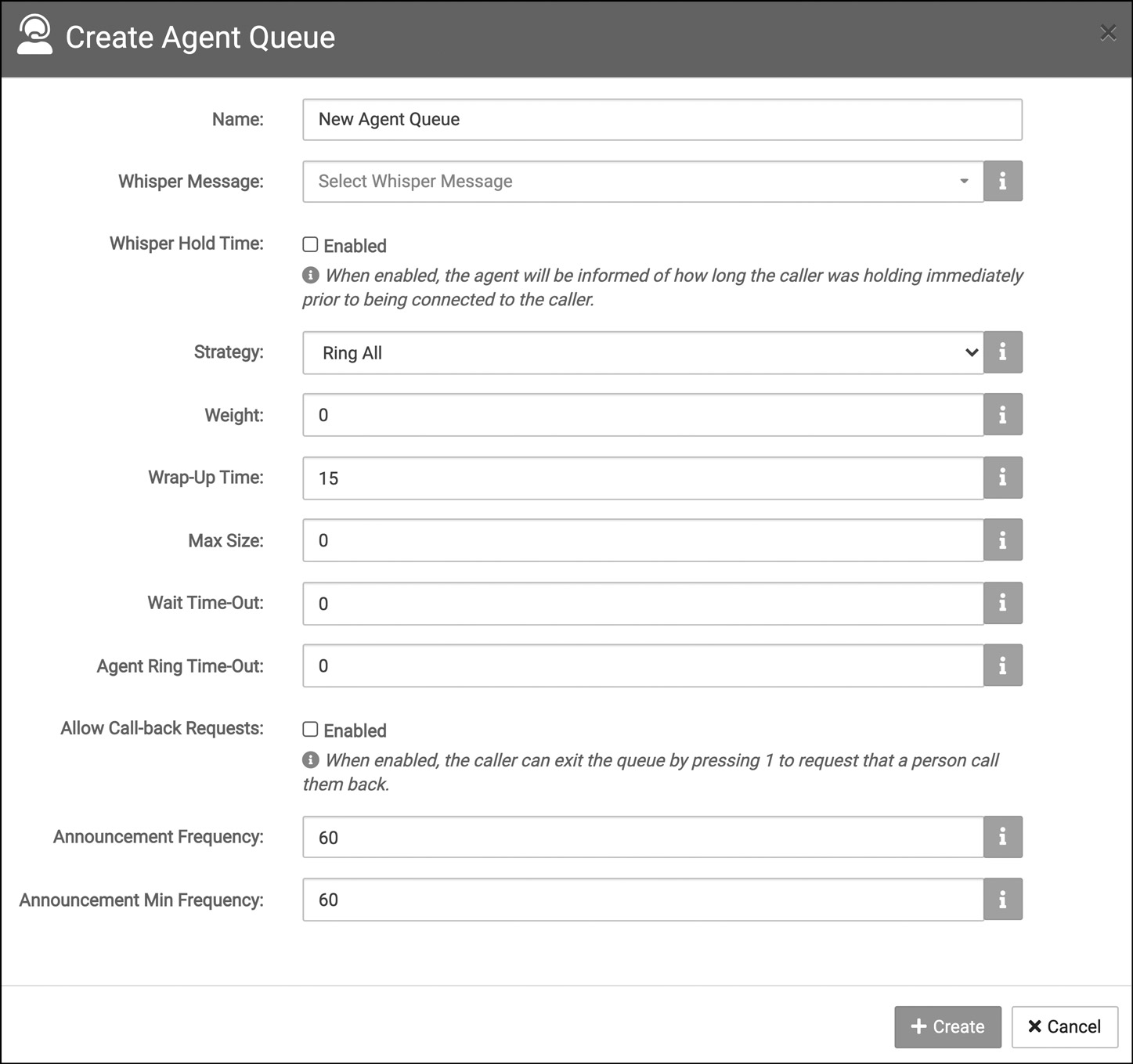Click inside the Name input field
This screenshot has width=1133, height=1064.
tap(662, 119)
